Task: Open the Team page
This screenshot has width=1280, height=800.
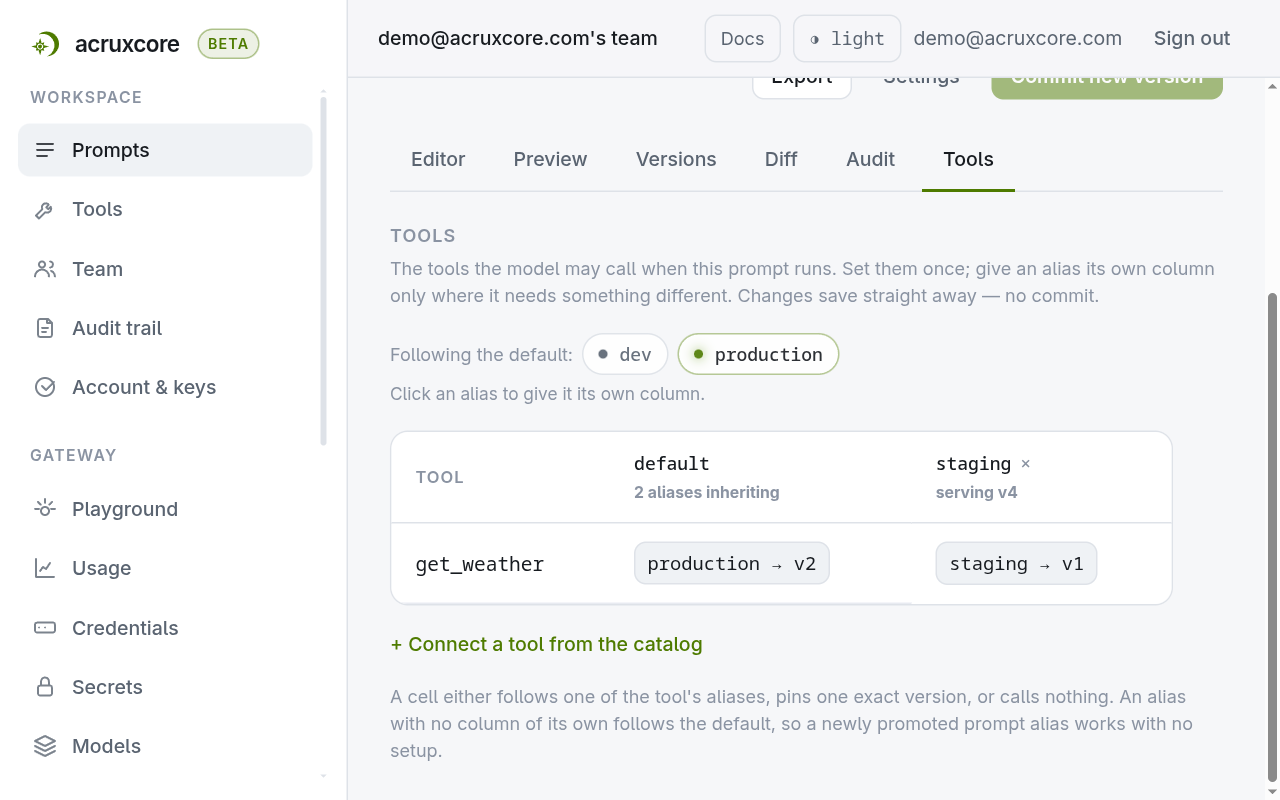Action: [x=165, y=269]
